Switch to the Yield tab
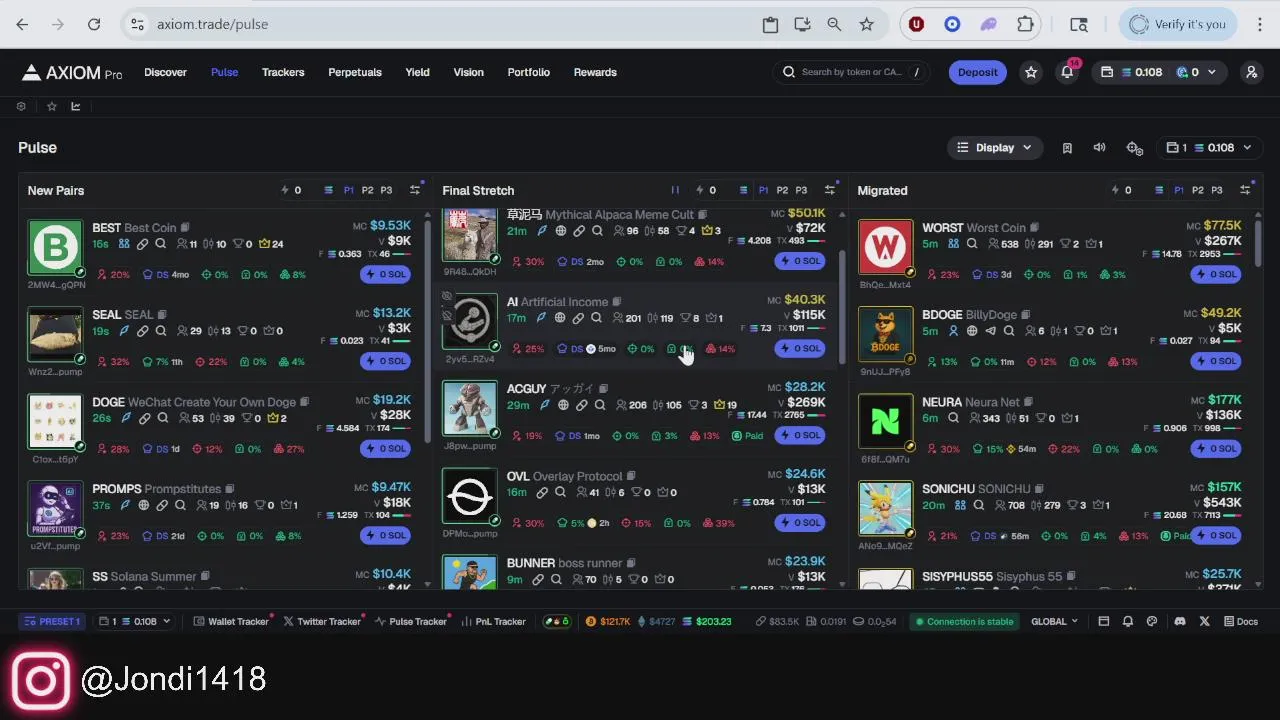This screenshot has width=1280, height=720. 417,72
